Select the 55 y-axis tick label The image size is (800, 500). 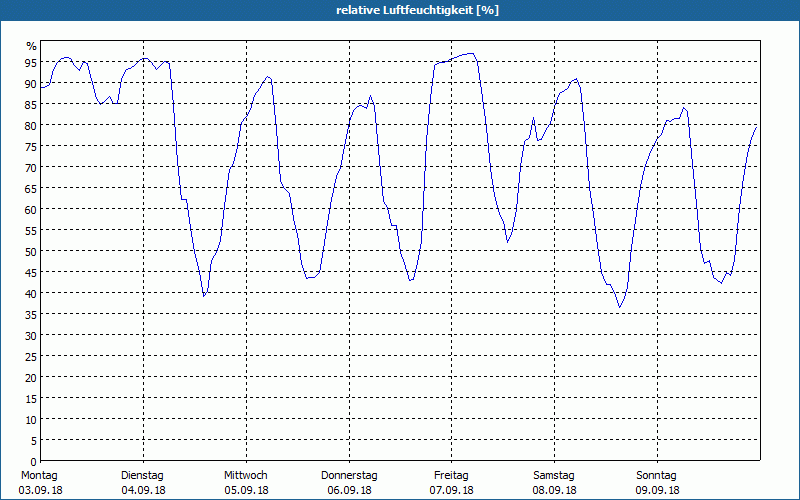pyautogui.click(x=31, y=230)
